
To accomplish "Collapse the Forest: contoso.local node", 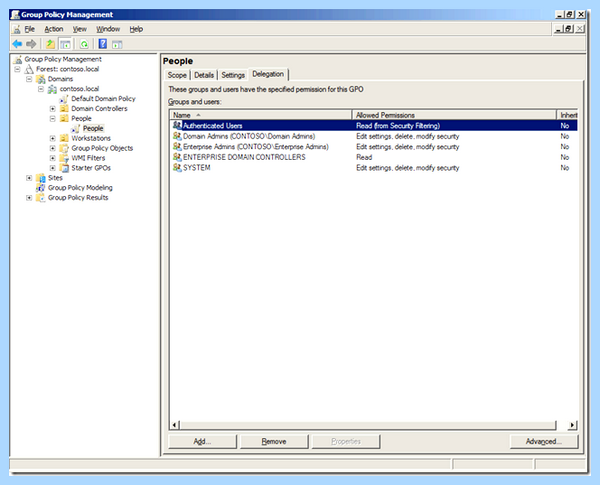I will click(x=17, y=69).
